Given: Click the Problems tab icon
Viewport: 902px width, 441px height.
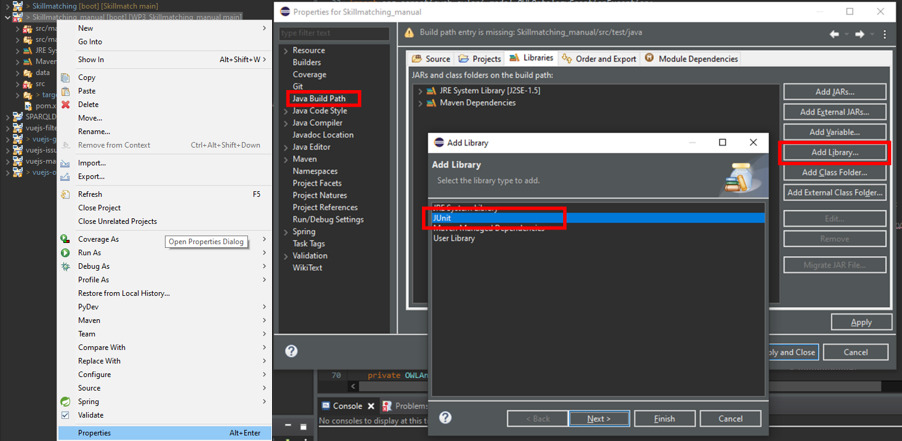Looking at the screenshot, I should [387, 406].
